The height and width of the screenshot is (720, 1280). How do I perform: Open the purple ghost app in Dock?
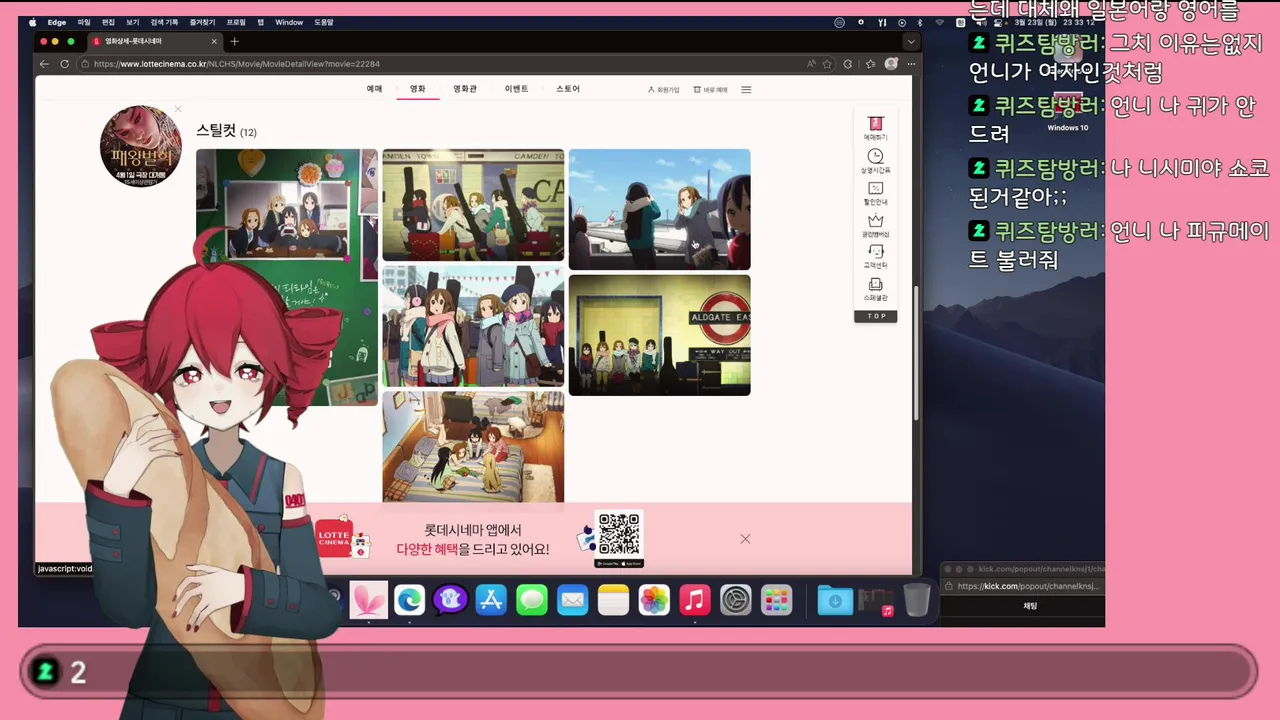(x=450, y=599)
